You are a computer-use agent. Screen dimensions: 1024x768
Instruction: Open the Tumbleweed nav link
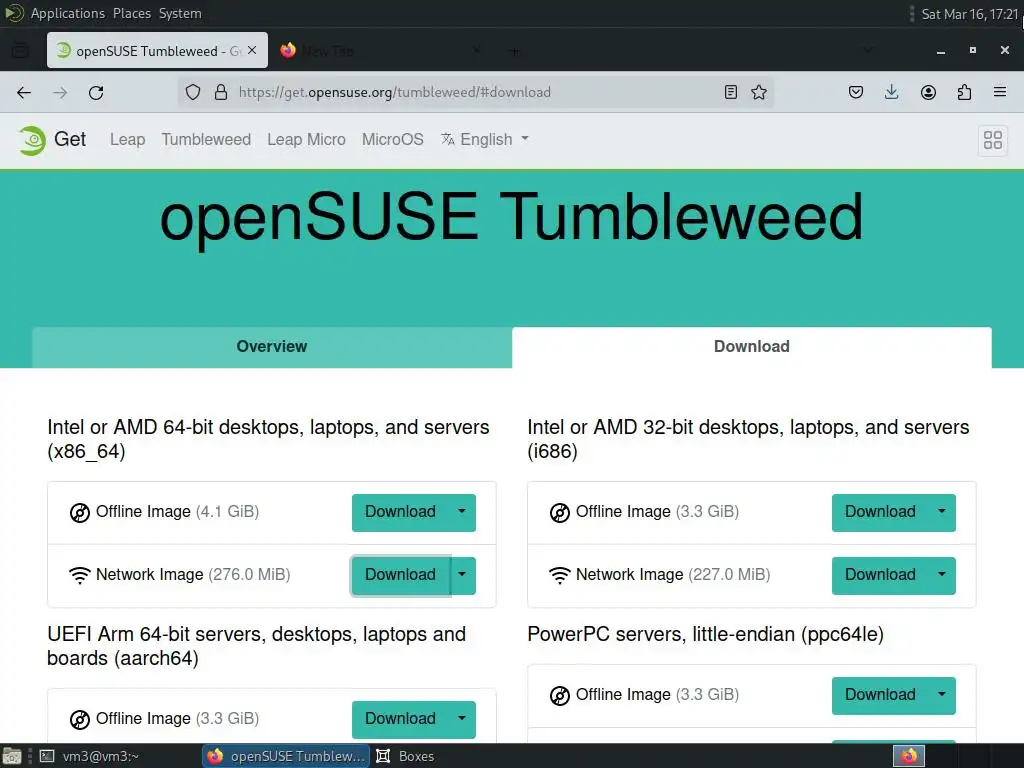(206, 139)
